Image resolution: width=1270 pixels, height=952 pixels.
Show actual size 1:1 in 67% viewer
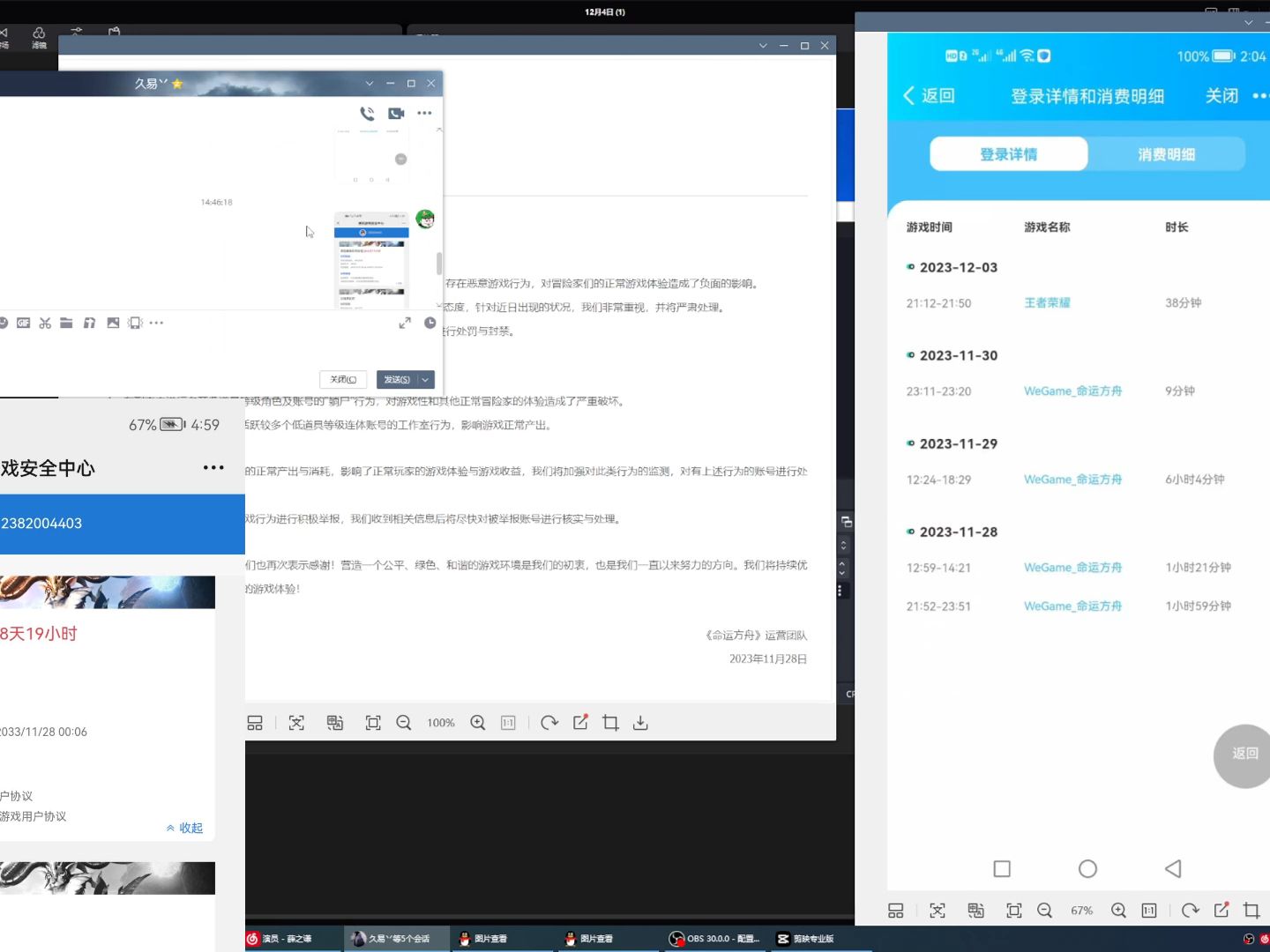[1149, 911]
